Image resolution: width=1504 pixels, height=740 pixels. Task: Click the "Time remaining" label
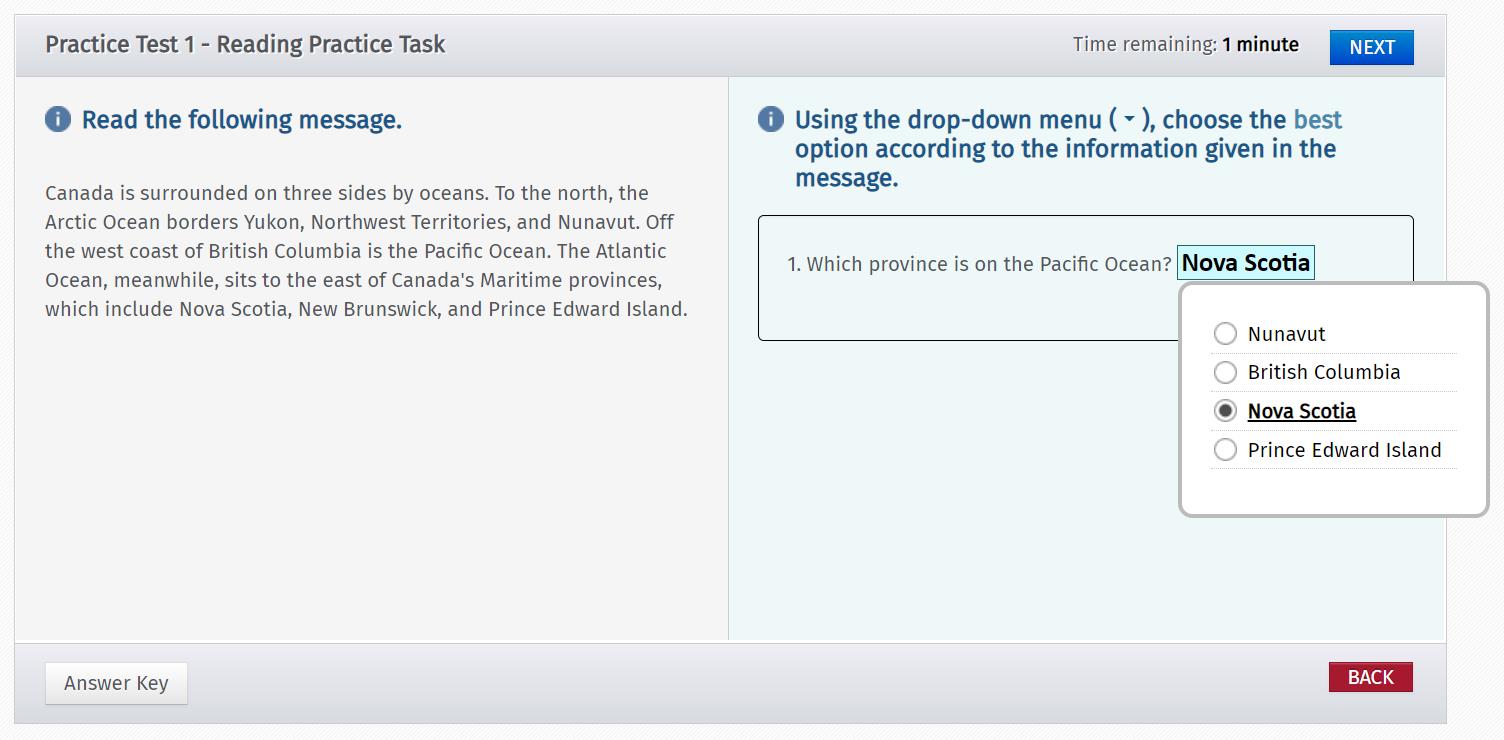coord(1144,45)
